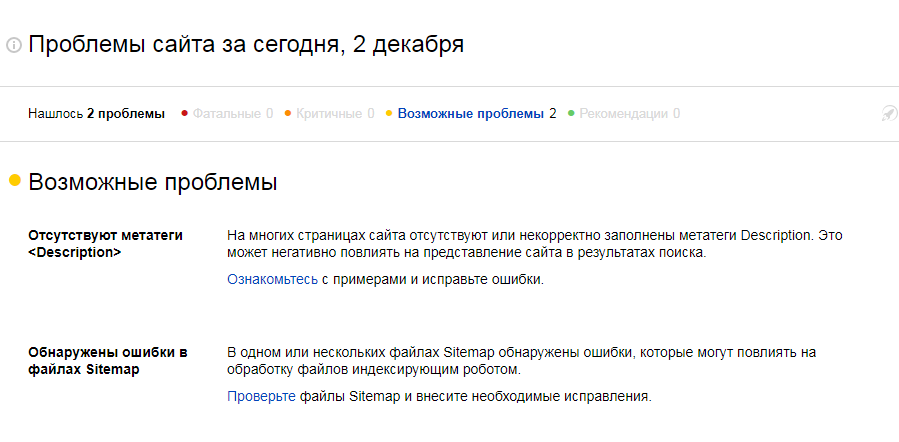Click the red dot before Фатальные
This screenshot has height=442, width=899.
[184, 113]
